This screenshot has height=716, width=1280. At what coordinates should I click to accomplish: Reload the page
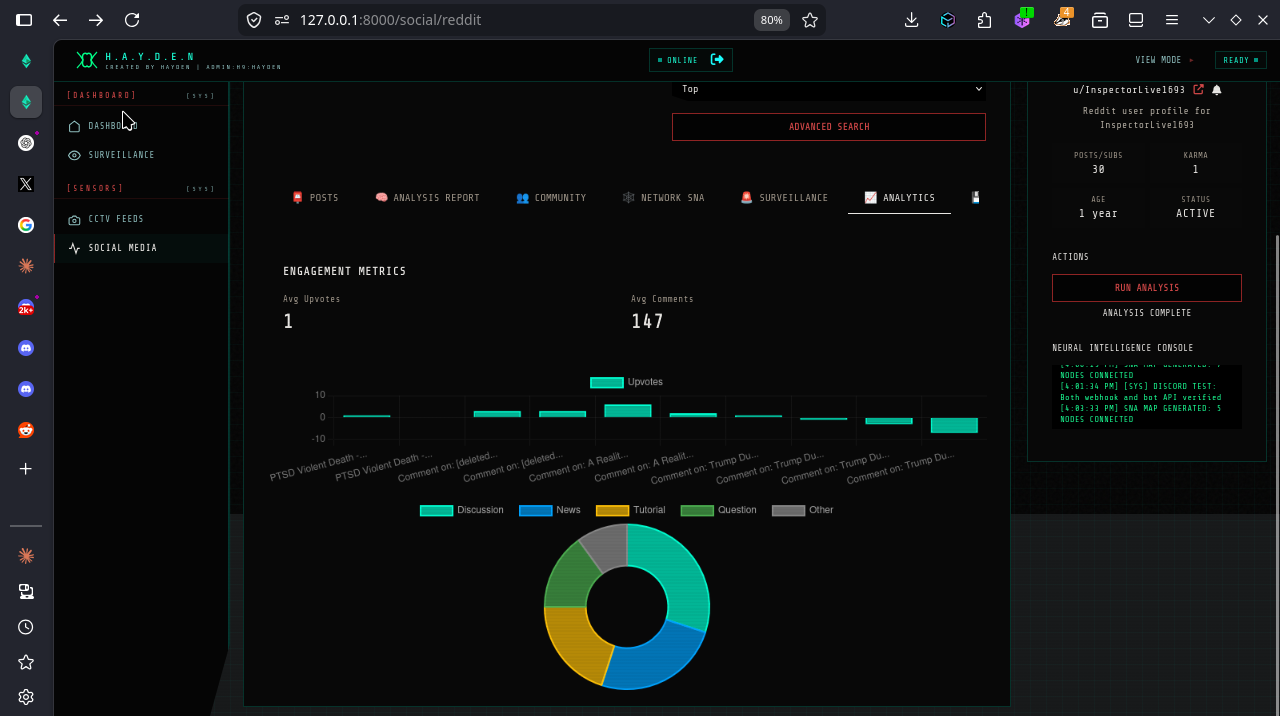(132, 20)
